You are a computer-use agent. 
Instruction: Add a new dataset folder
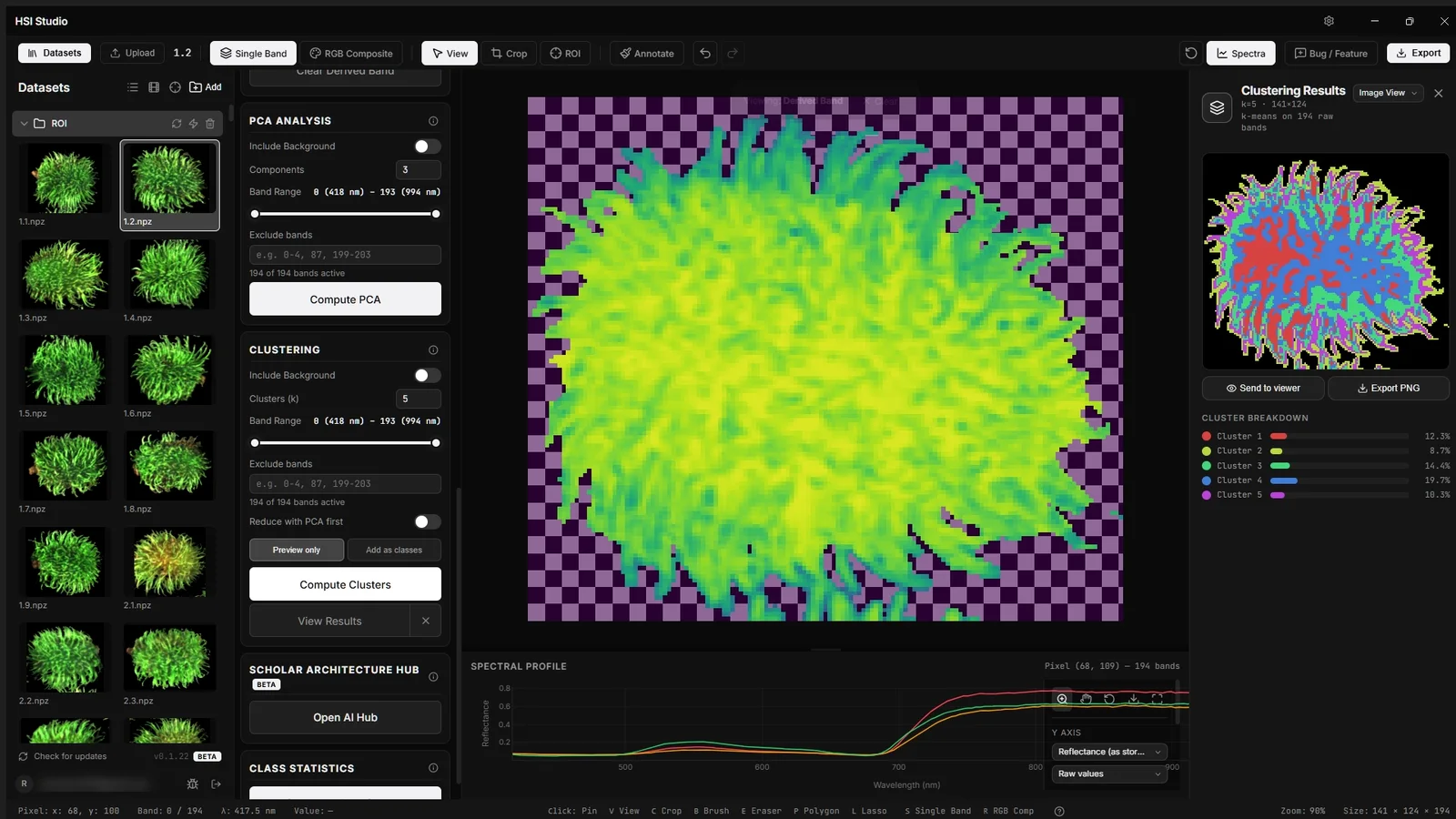point(206,87)
